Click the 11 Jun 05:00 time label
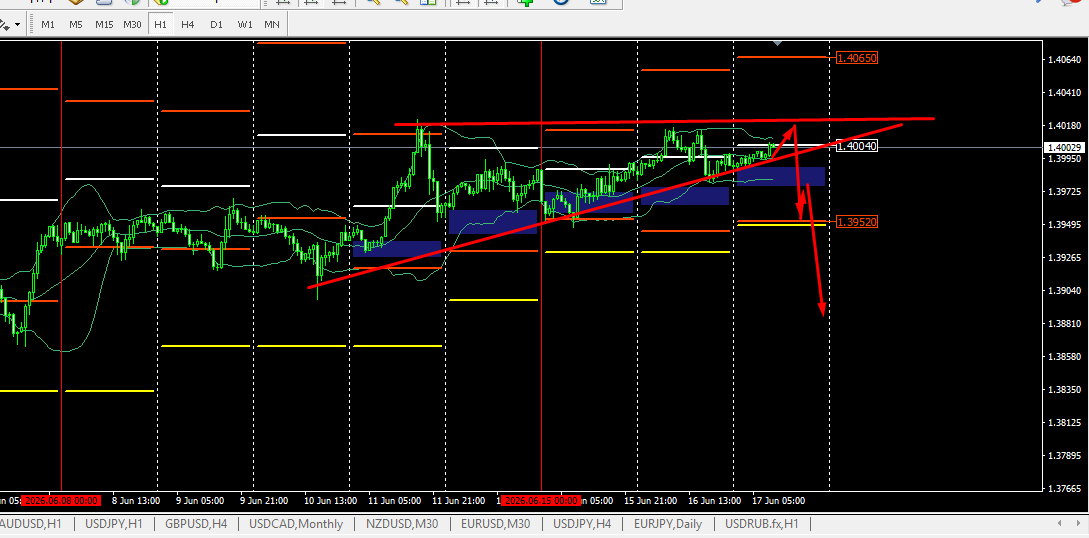This screenshot has width=1089, height=538. click(396, 501)
